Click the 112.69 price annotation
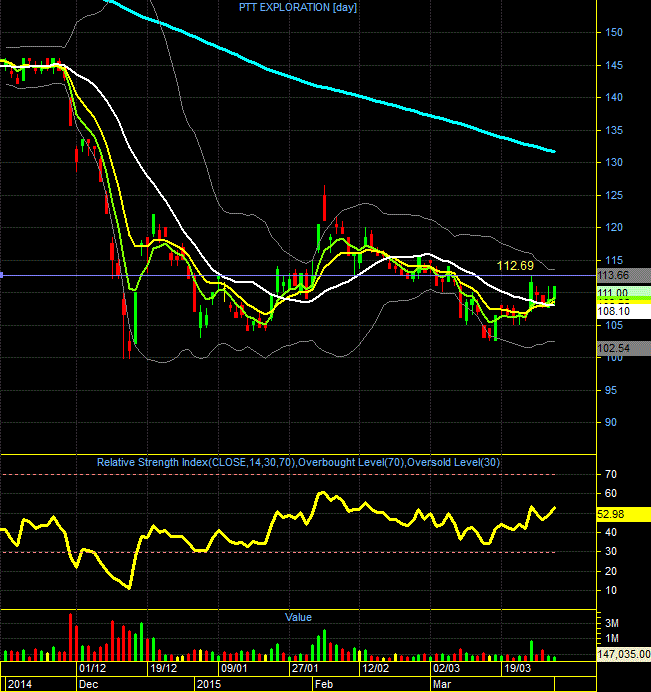Viewport: 651px width, 692px height. tap(515, 266)
